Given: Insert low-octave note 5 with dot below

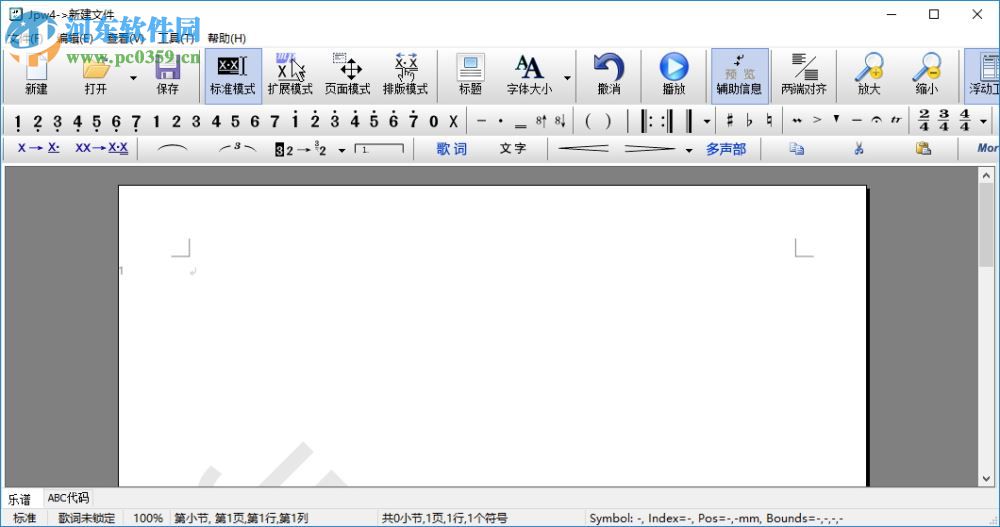Looking at the screenshot, I should [x=96, y=121].
